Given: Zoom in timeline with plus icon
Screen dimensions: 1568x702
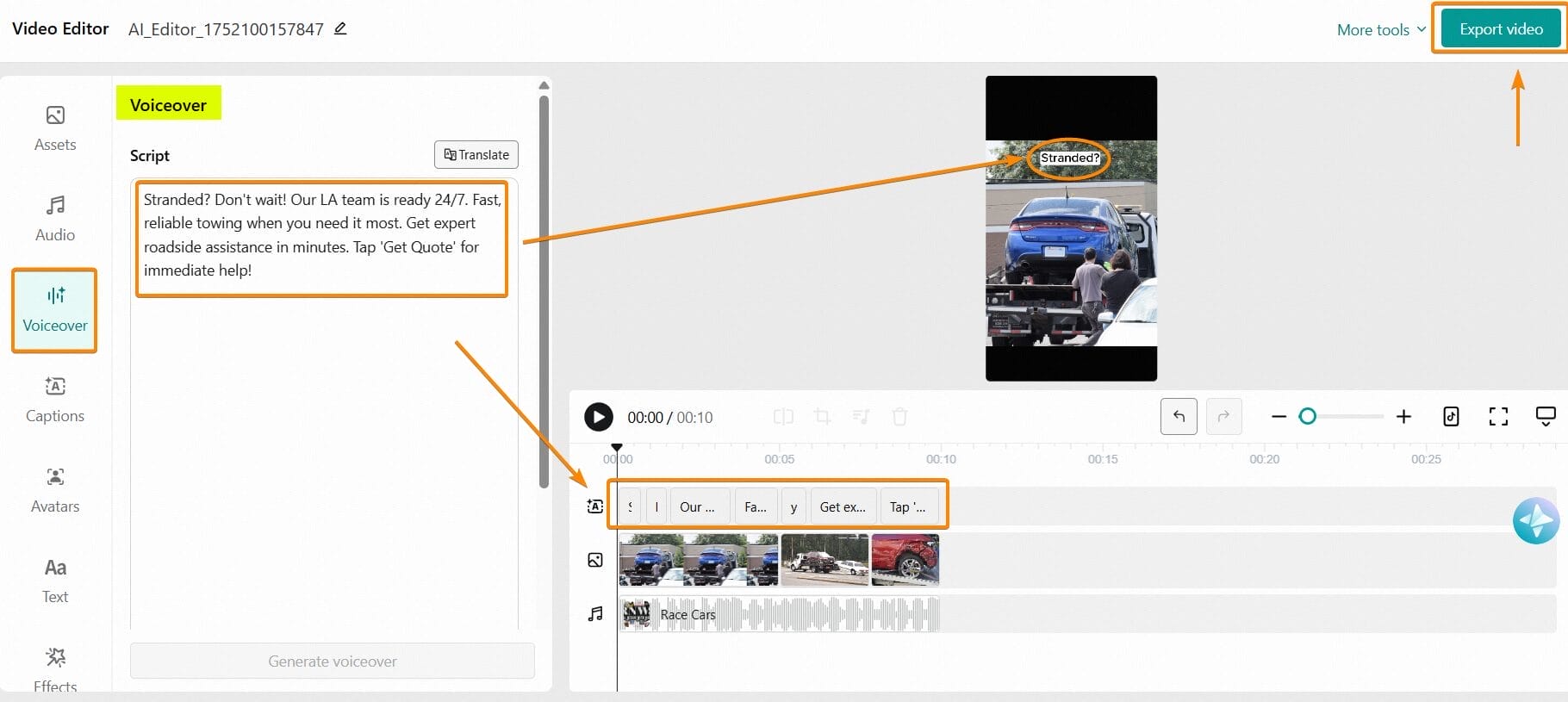Looking at the screenshot, I should point(1403,417).
